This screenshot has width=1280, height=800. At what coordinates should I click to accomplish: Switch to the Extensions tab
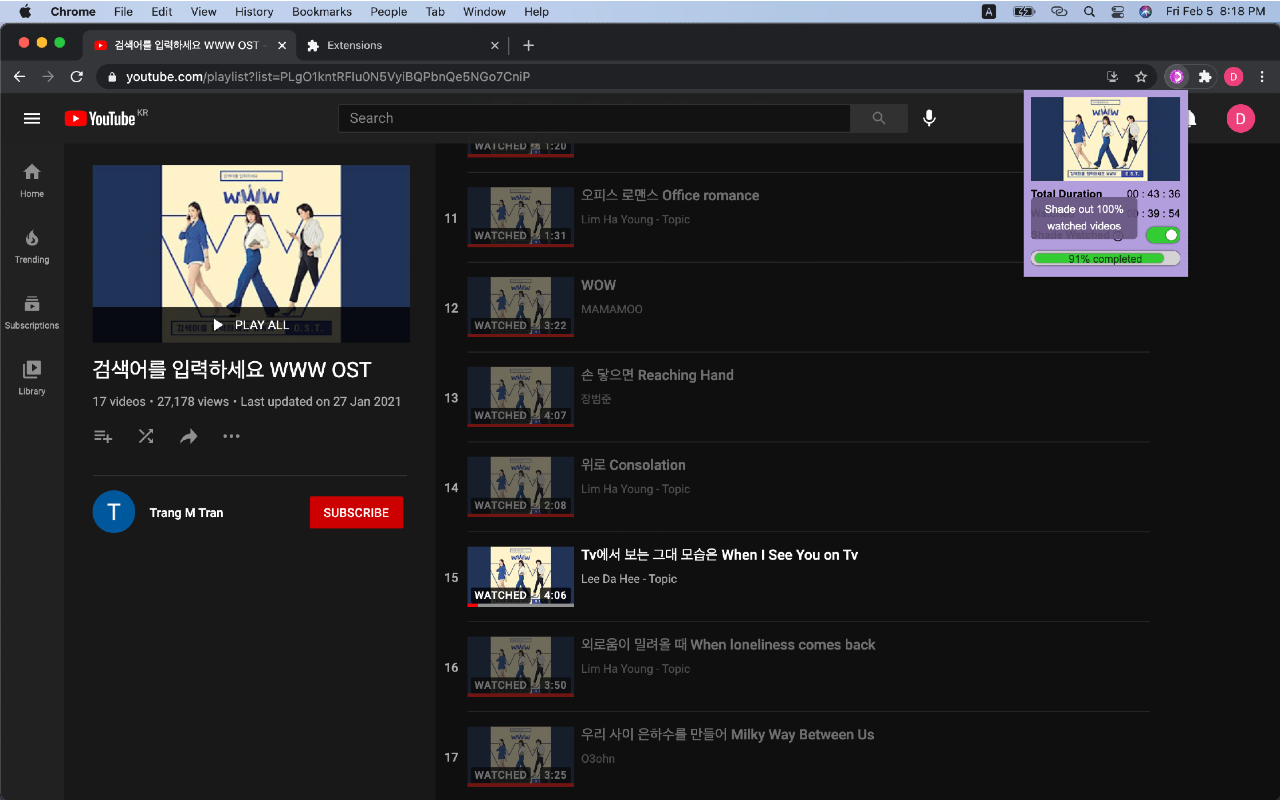[400, 45]
